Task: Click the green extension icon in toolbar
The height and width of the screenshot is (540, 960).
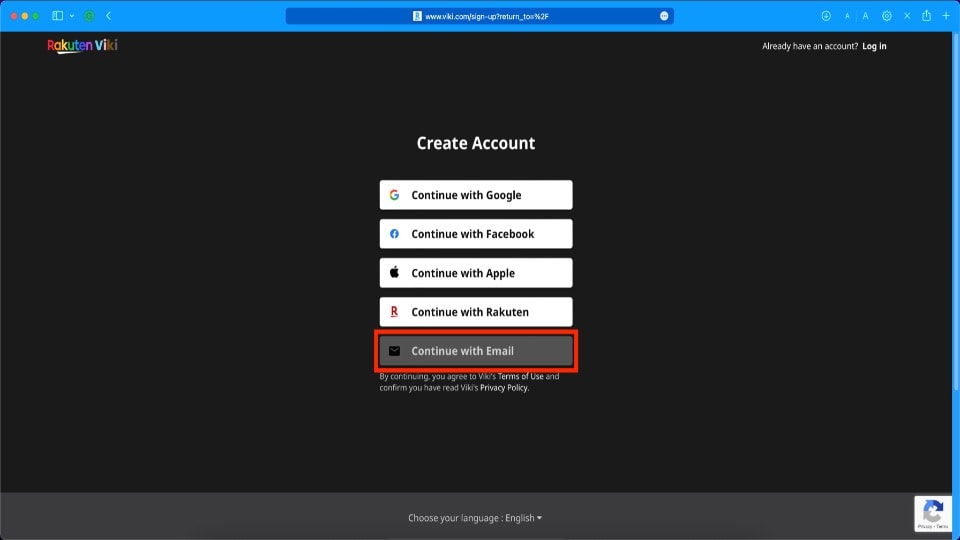Action: (89, 16)
